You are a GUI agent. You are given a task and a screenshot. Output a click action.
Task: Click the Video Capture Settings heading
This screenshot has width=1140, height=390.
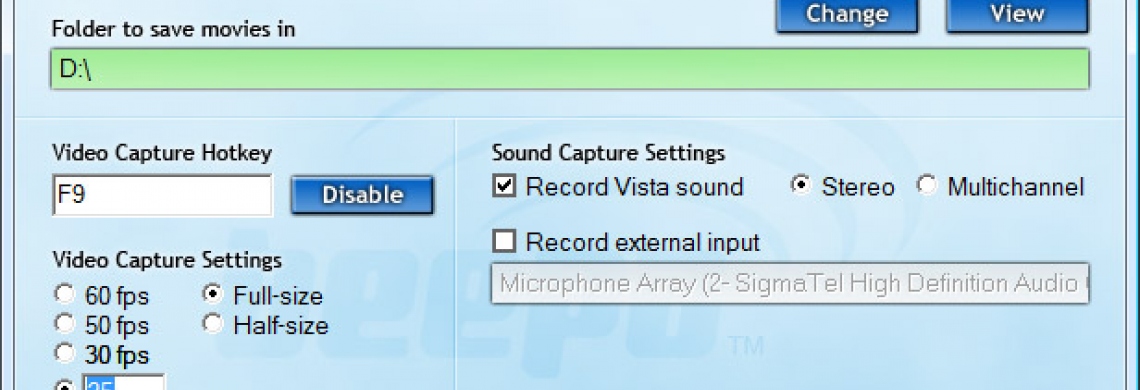(167, 260)
